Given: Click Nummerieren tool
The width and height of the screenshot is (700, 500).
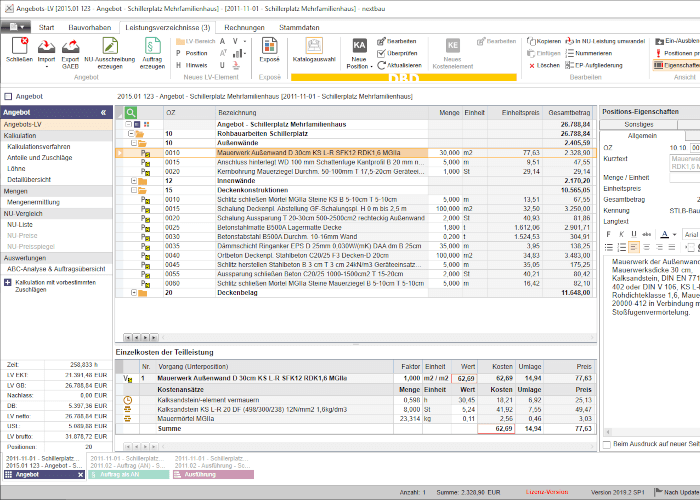Looking at the screenshot, I should [588, 53].
